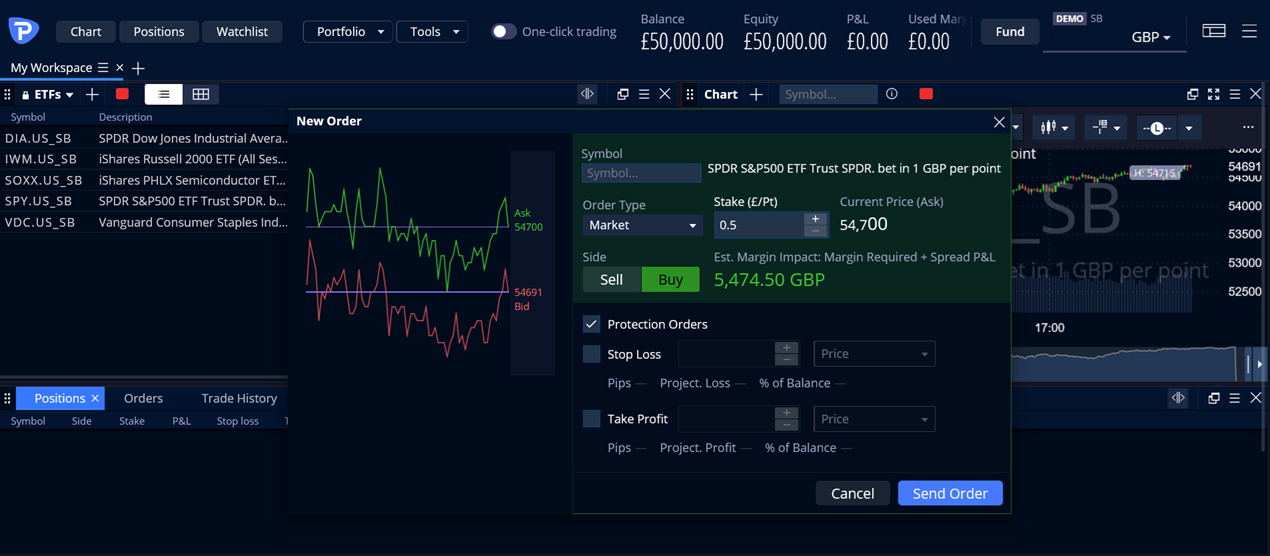
Task: Select the IWM.US_SB watchlist row
Action: pyautogui.click(x=144, y=159)
